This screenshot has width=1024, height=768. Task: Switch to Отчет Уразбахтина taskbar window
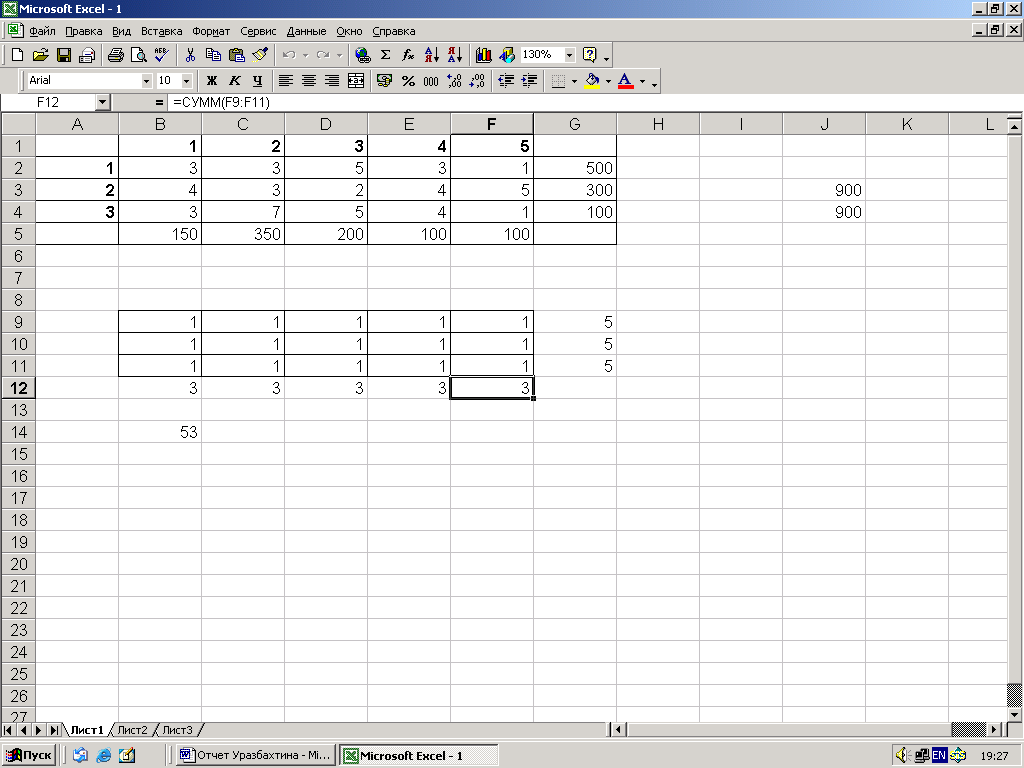[x=255, y=756]
